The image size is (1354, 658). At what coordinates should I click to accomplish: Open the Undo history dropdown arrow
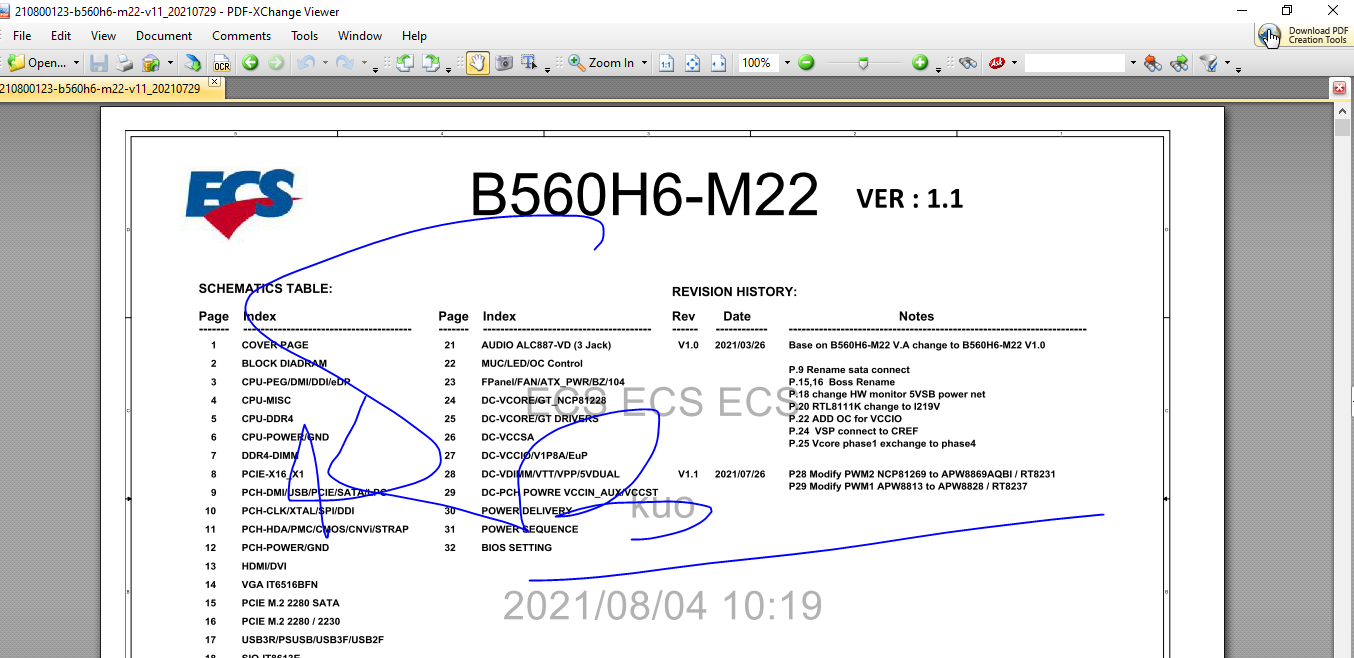click(324, 63)
